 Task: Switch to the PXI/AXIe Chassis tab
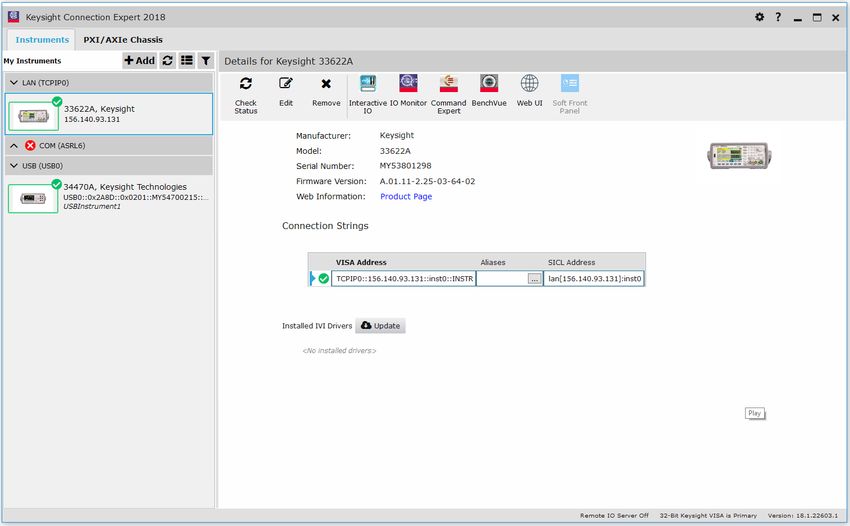pyautogui.click(x=123, y=40)
